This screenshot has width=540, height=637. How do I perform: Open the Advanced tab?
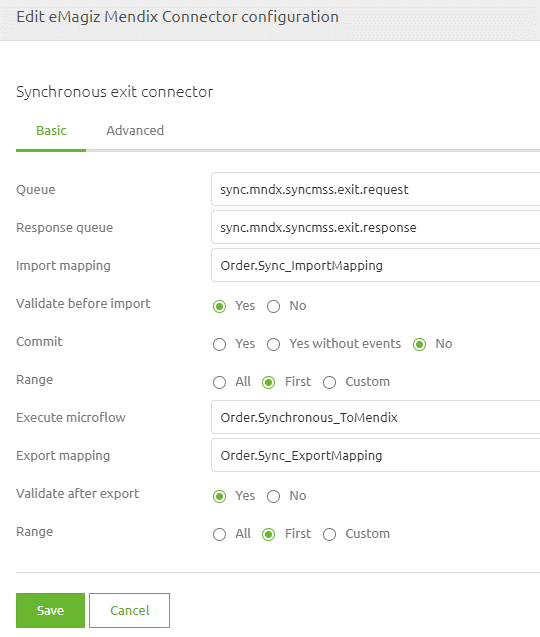135,130
